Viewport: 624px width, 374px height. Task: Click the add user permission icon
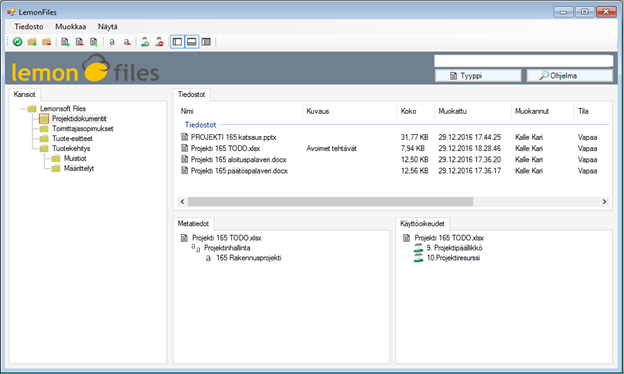[145, 42]
